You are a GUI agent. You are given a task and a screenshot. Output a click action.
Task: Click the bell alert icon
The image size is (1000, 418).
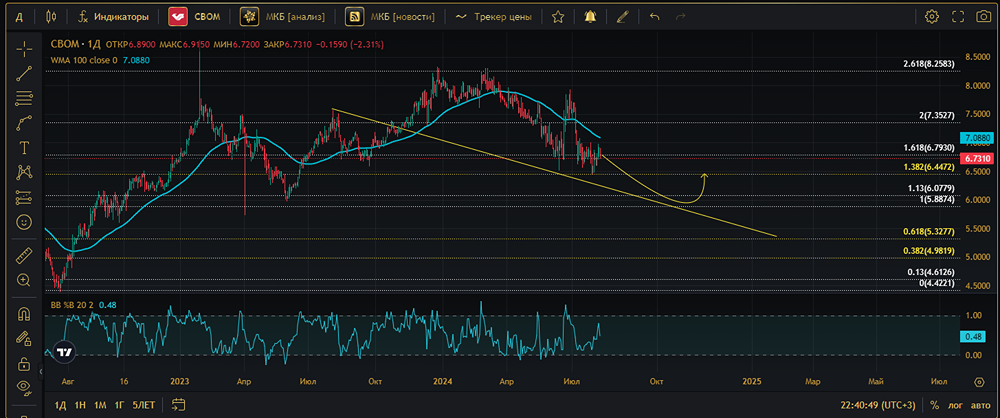[591, 17]
